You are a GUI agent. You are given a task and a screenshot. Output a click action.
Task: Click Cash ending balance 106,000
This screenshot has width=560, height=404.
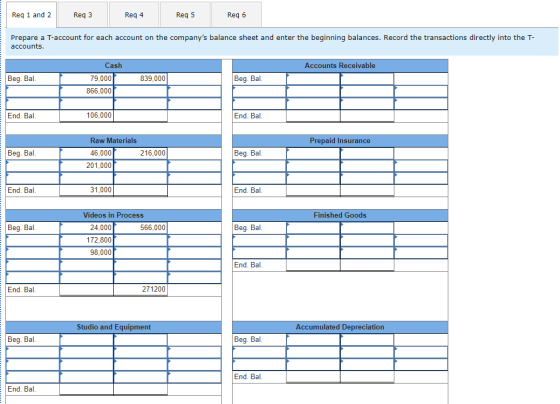point(86,116)
